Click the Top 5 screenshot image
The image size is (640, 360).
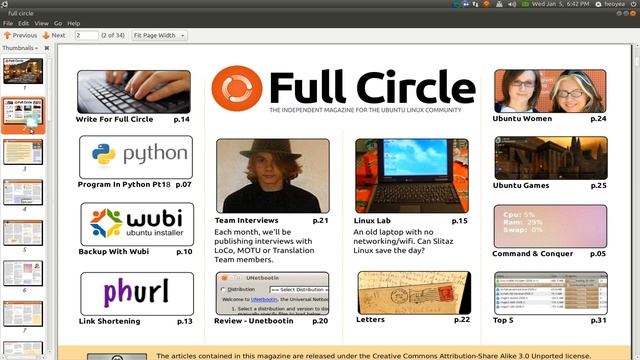click(551, 293)
